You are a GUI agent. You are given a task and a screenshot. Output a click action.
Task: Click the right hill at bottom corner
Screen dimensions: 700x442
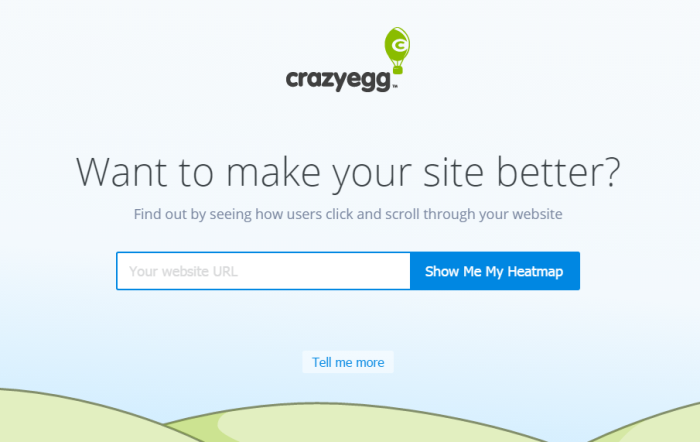[x=652, y=424]
